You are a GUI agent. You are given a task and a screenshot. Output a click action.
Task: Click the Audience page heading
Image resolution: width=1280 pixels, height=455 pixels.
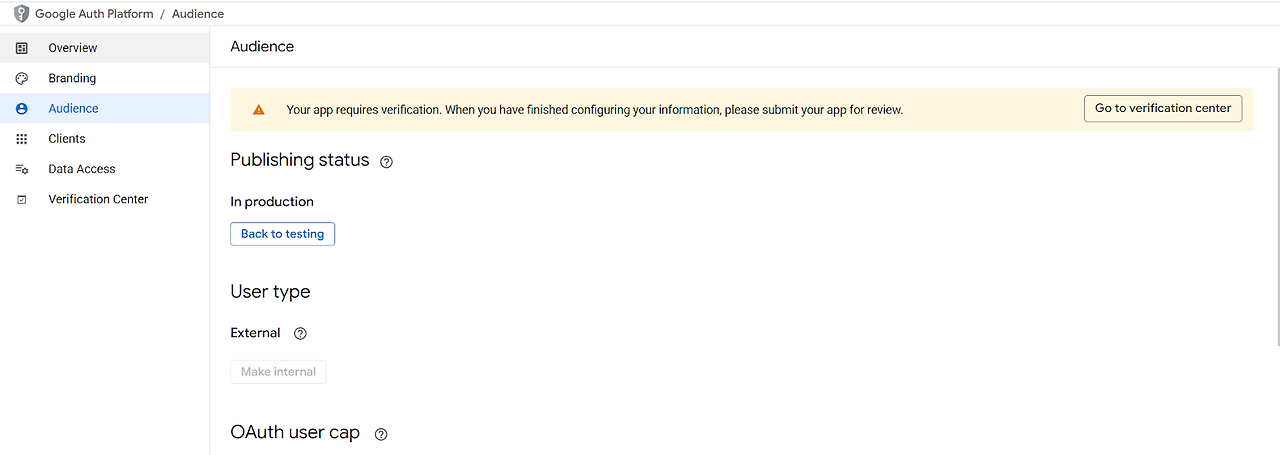262,46
